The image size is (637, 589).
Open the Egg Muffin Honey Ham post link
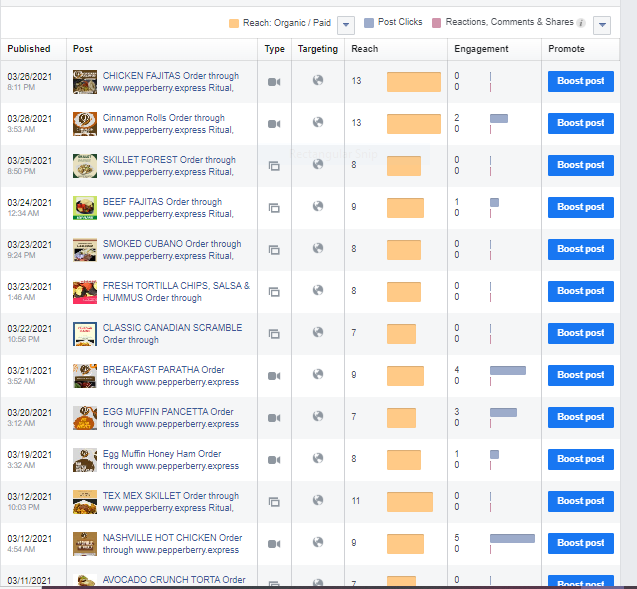pyautogui.click(x=171, y=459)
